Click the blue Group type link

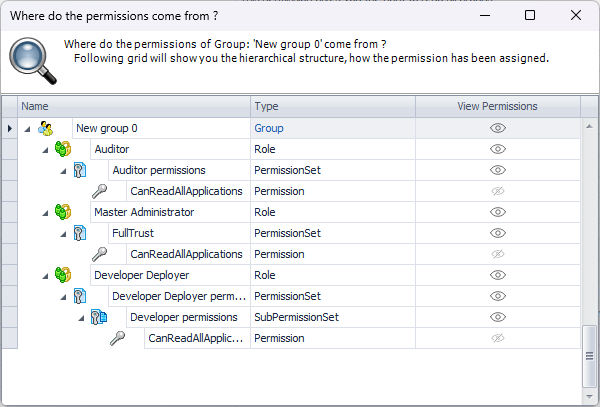(x=269, y=128)
